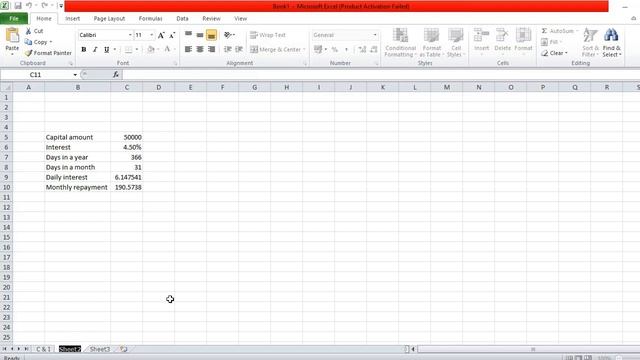Click the Cut scissors icon

(28, 31)
